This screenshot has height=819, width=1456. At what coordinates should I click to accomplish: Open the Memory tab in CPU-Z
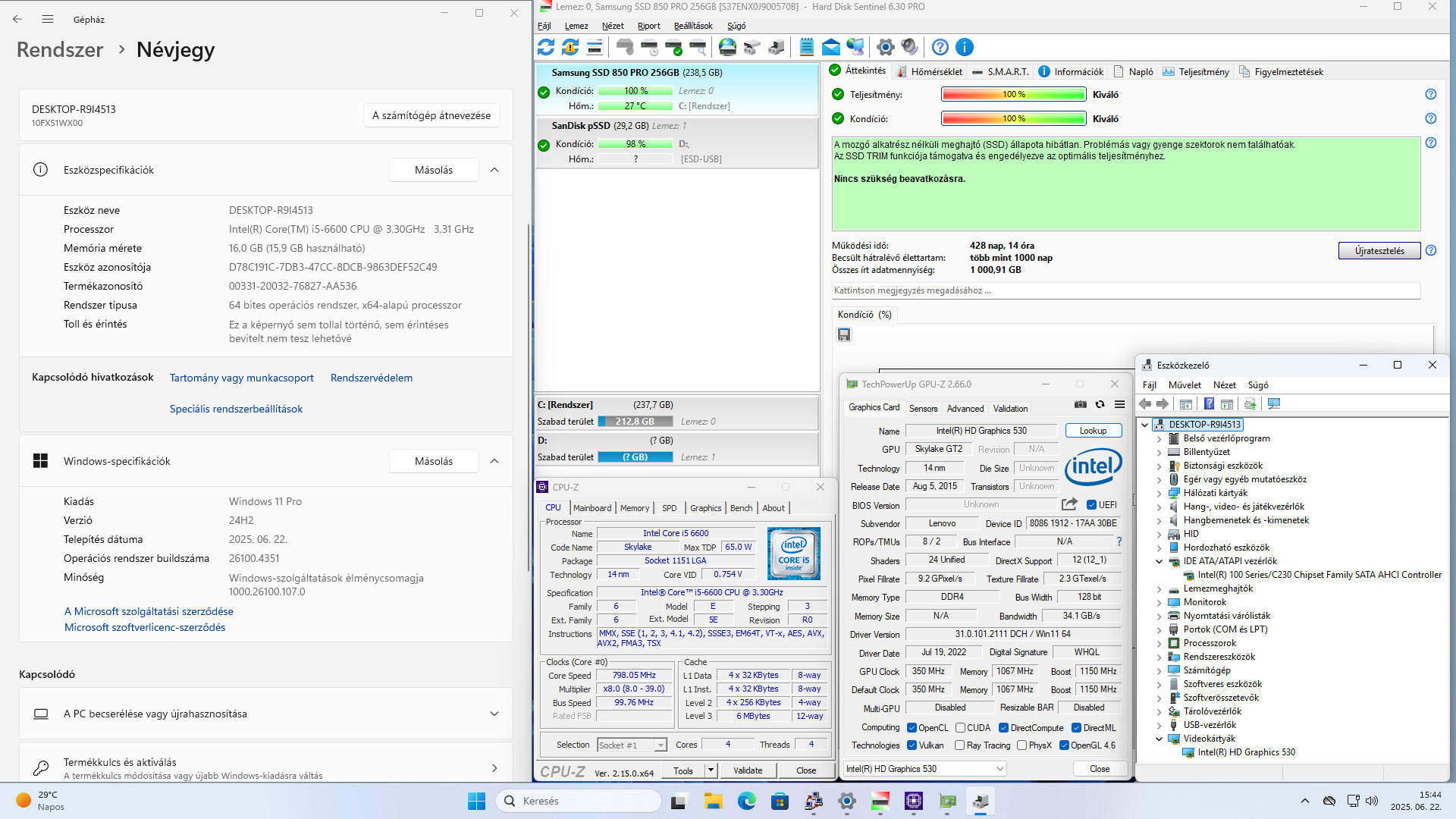(x=635, y=508)
